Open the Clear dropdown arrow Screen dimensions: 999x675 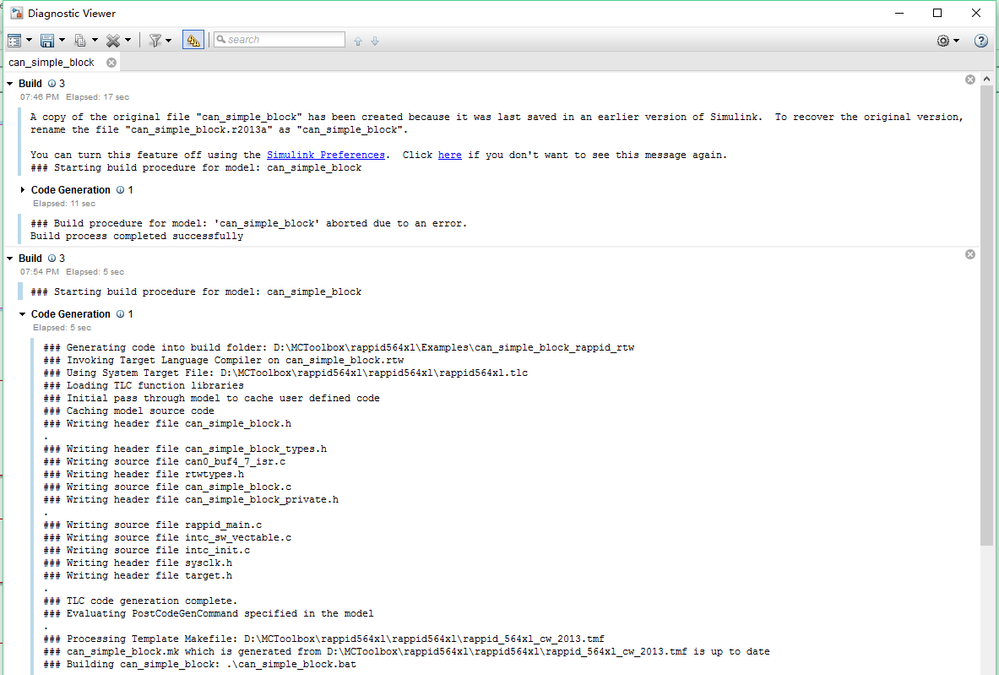click(127, 40)
